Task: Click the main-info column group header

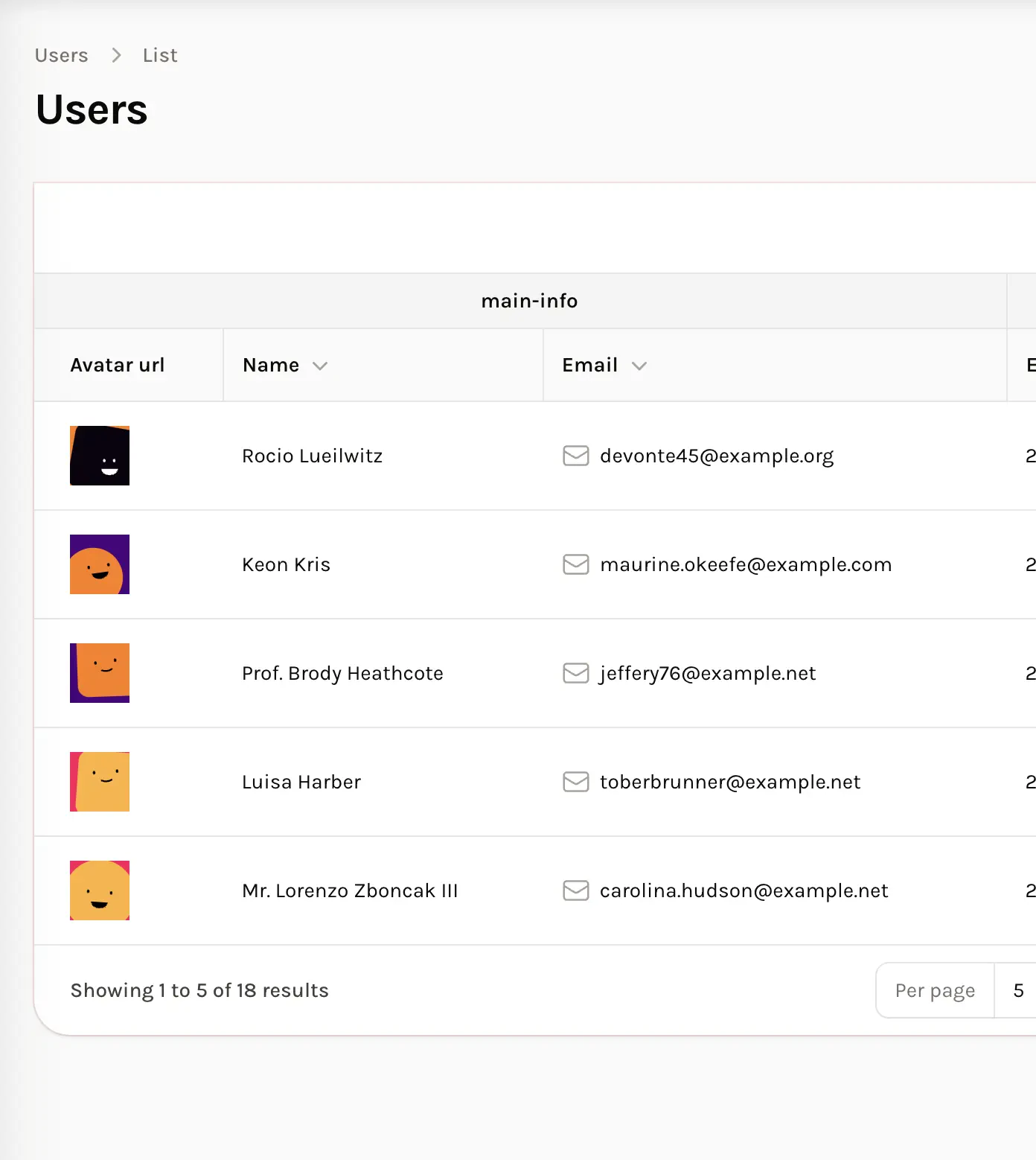Action: [x=529, y=301]
